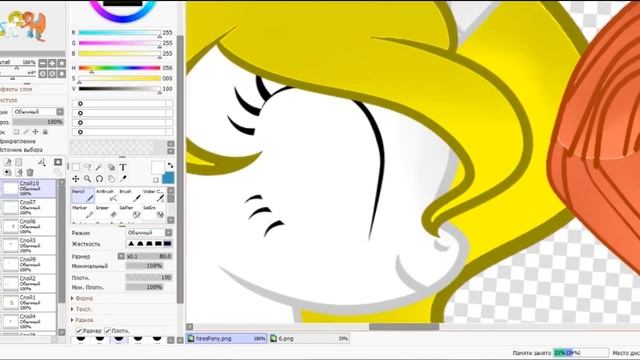Select the rectangular selection tool

76,167
